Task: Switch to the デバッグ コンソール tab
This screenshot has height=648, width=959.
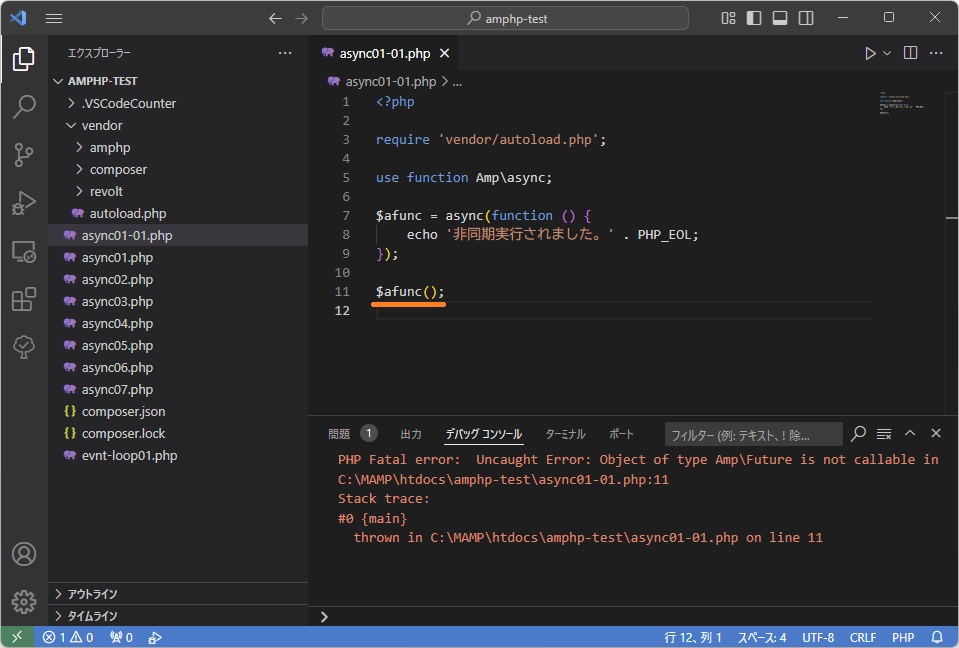Action: [x=484, y=434]
